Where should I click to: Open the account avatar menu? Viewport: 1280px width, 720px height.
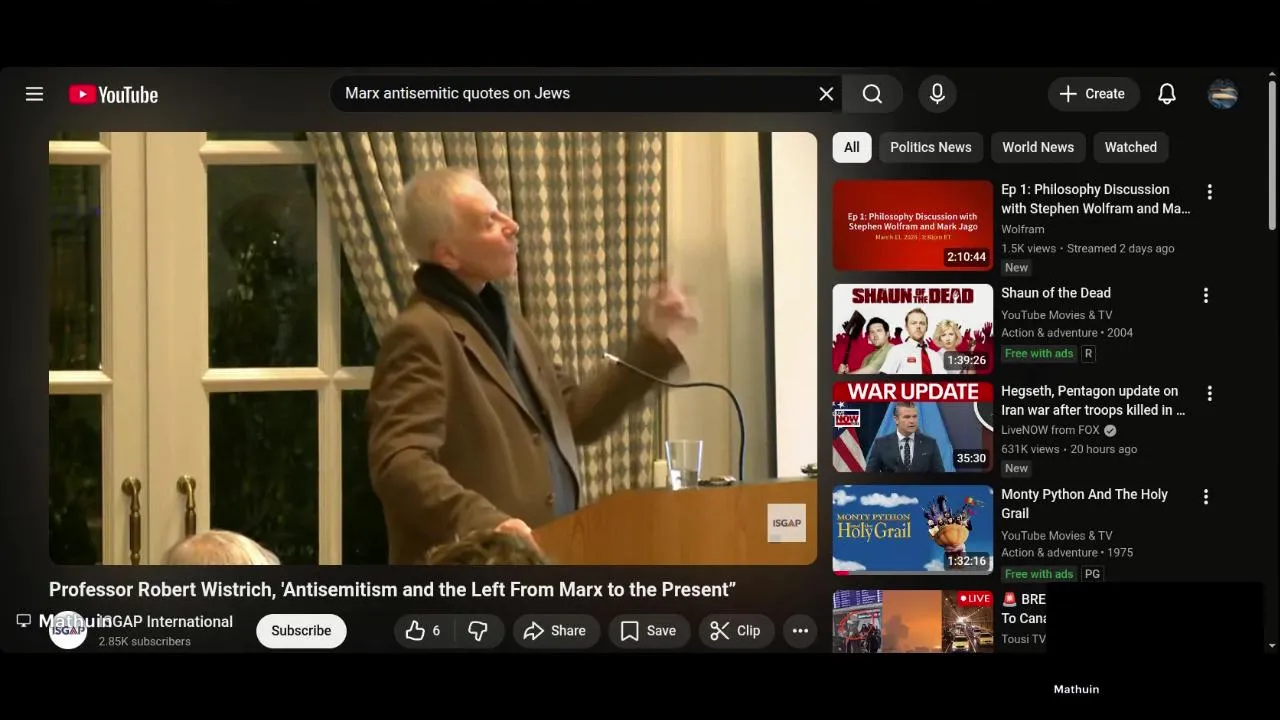point(1222,94)
